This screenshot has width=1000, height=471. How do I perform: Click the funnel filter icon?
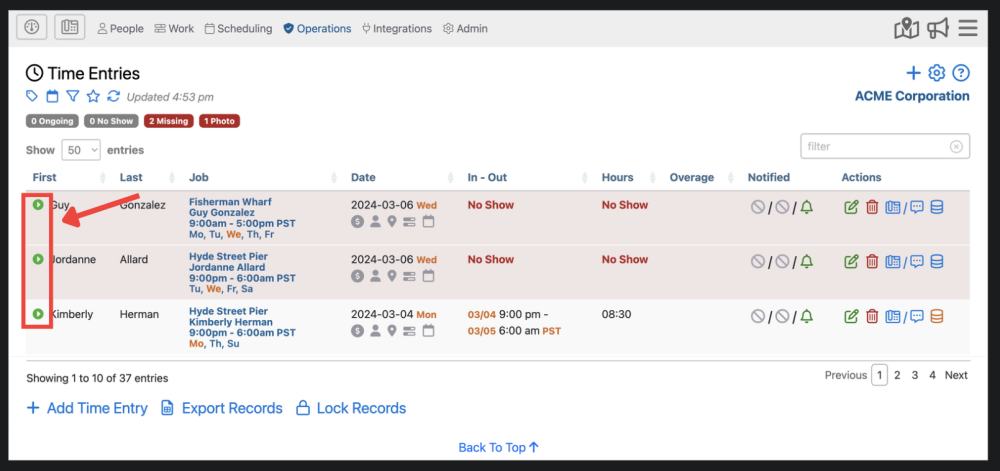73,96
